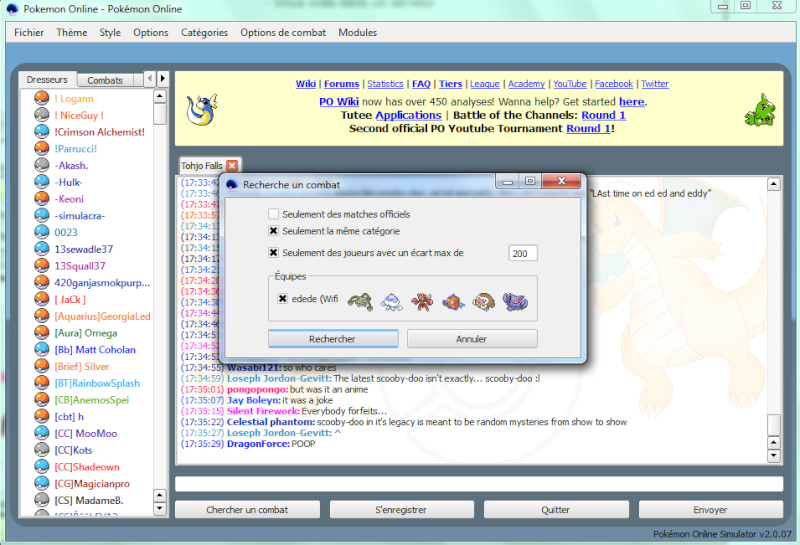Viewport: 800px width, 545px height.
Task: Switch to the Combats tab
Action: coord(105,80)
